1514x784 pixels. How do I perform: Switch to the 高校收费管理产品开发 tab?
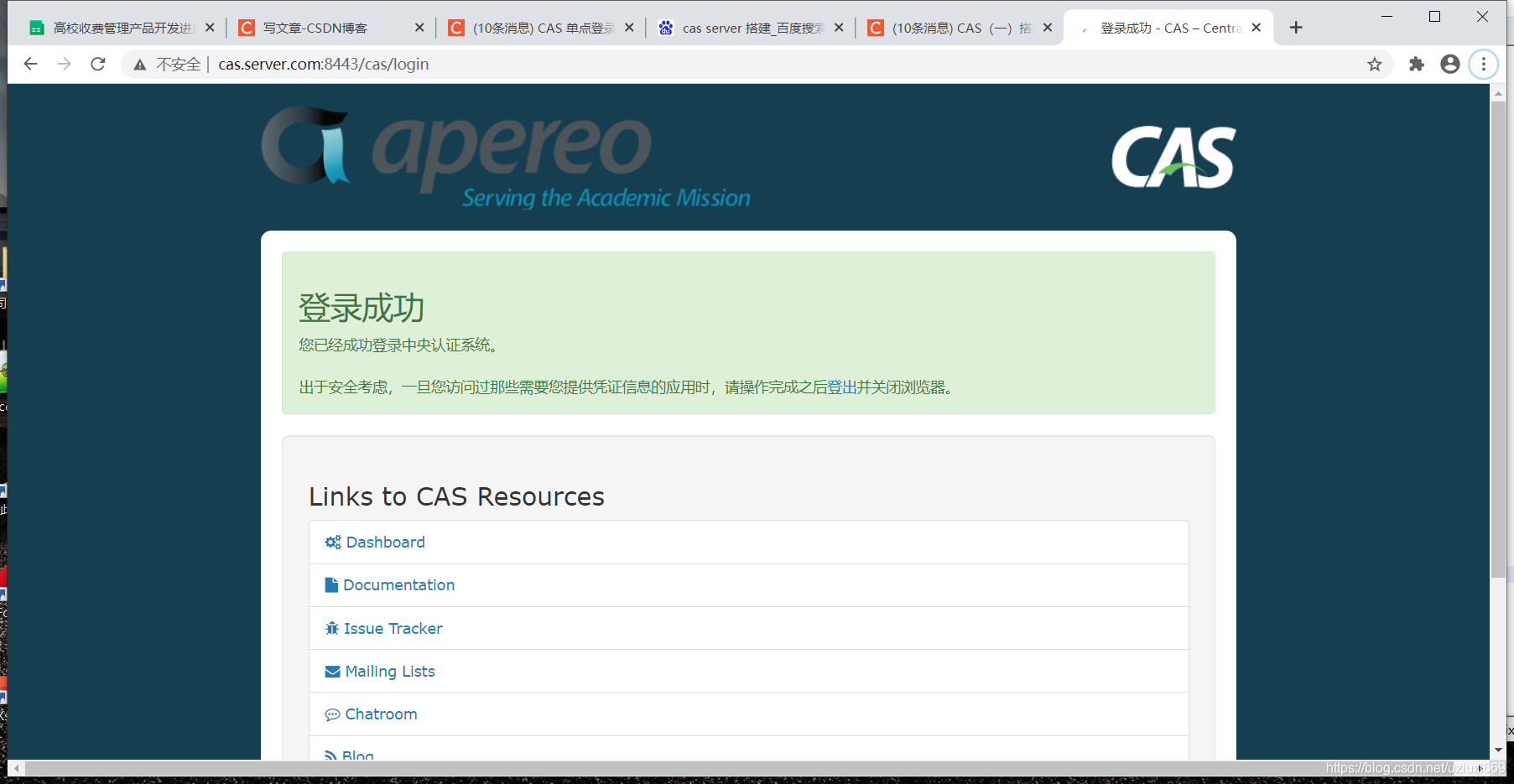[x=122, y=28]
